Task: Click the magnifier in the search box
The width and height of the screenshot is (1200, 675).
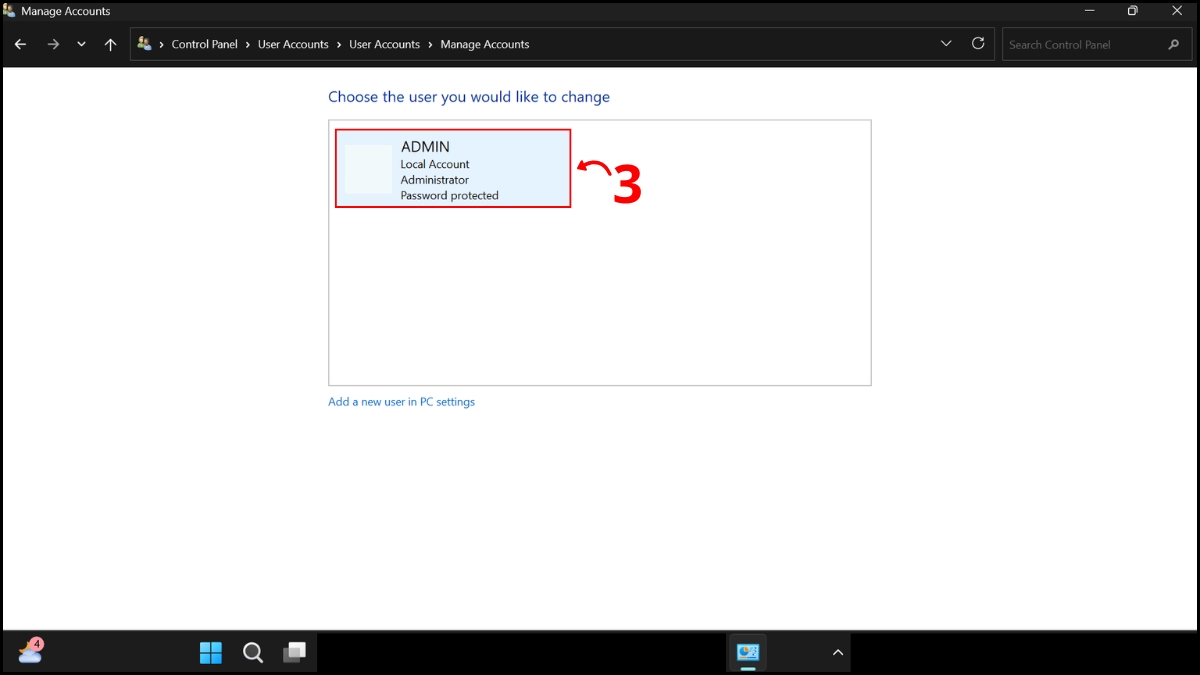Action: [x=1173, y=44]
